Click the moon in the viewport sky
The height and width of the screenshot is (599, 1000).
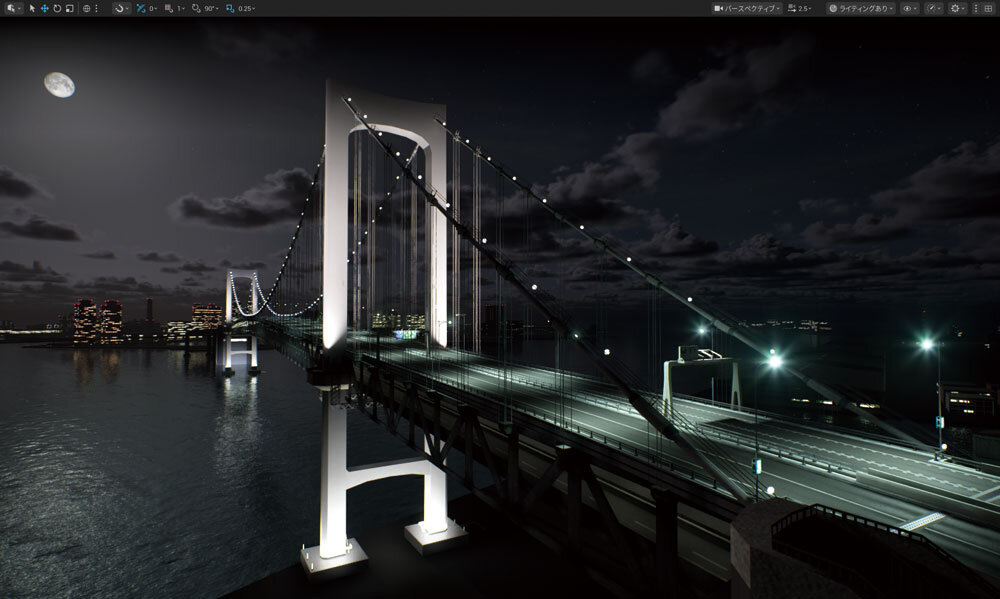click(59, 85)
